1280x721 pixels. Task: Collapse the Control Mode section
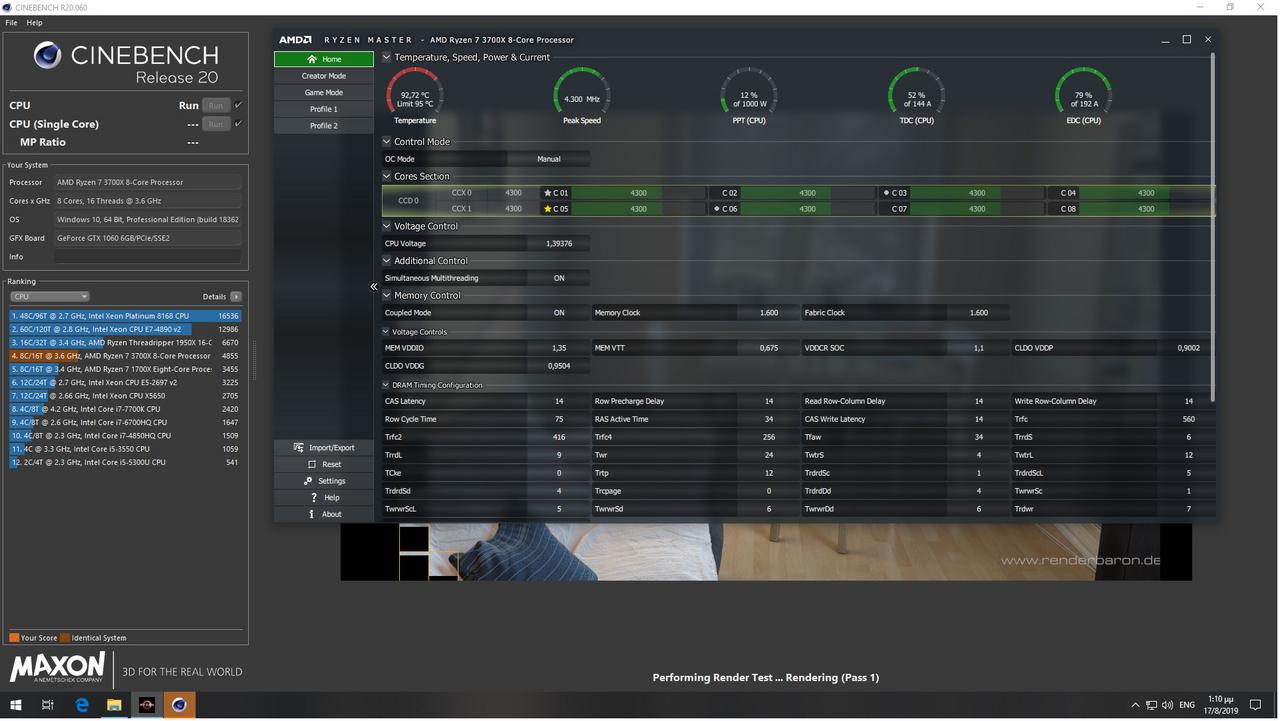tap(387, 142)
